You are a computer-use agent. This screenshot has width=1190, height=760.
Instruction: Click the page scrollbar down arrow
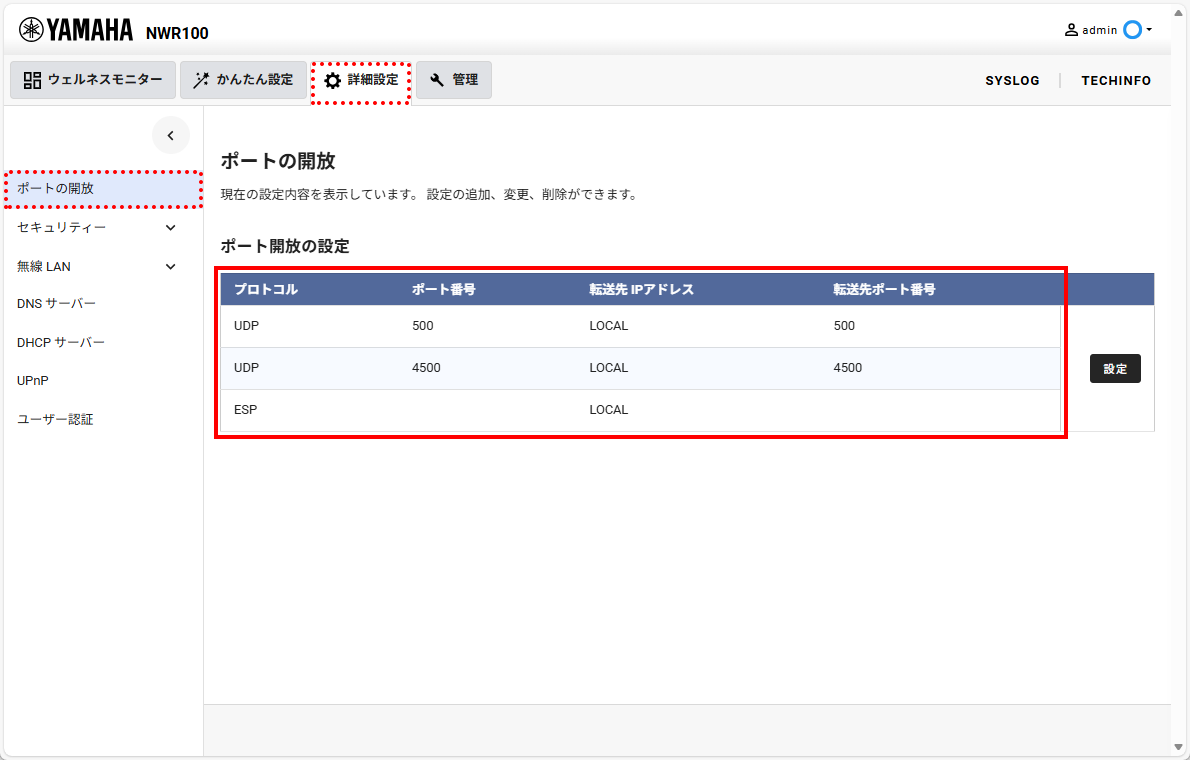click(1178, 747)
